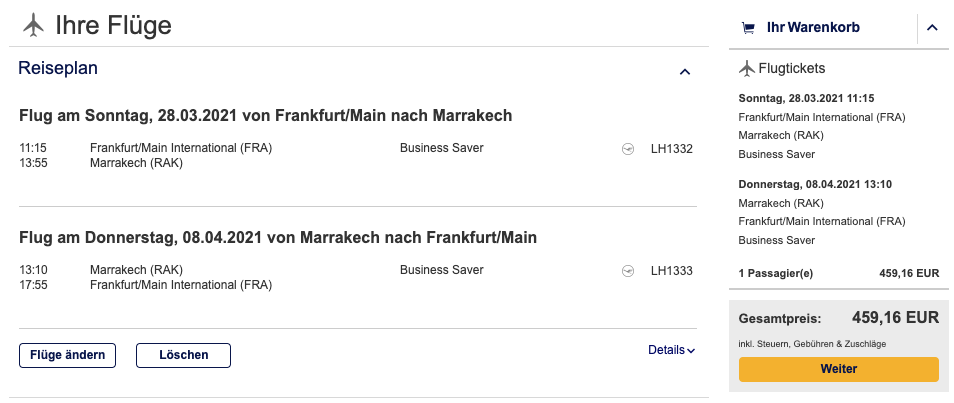
Task: Click the Ihr Warenkorb heading
Action: point(812,28)
